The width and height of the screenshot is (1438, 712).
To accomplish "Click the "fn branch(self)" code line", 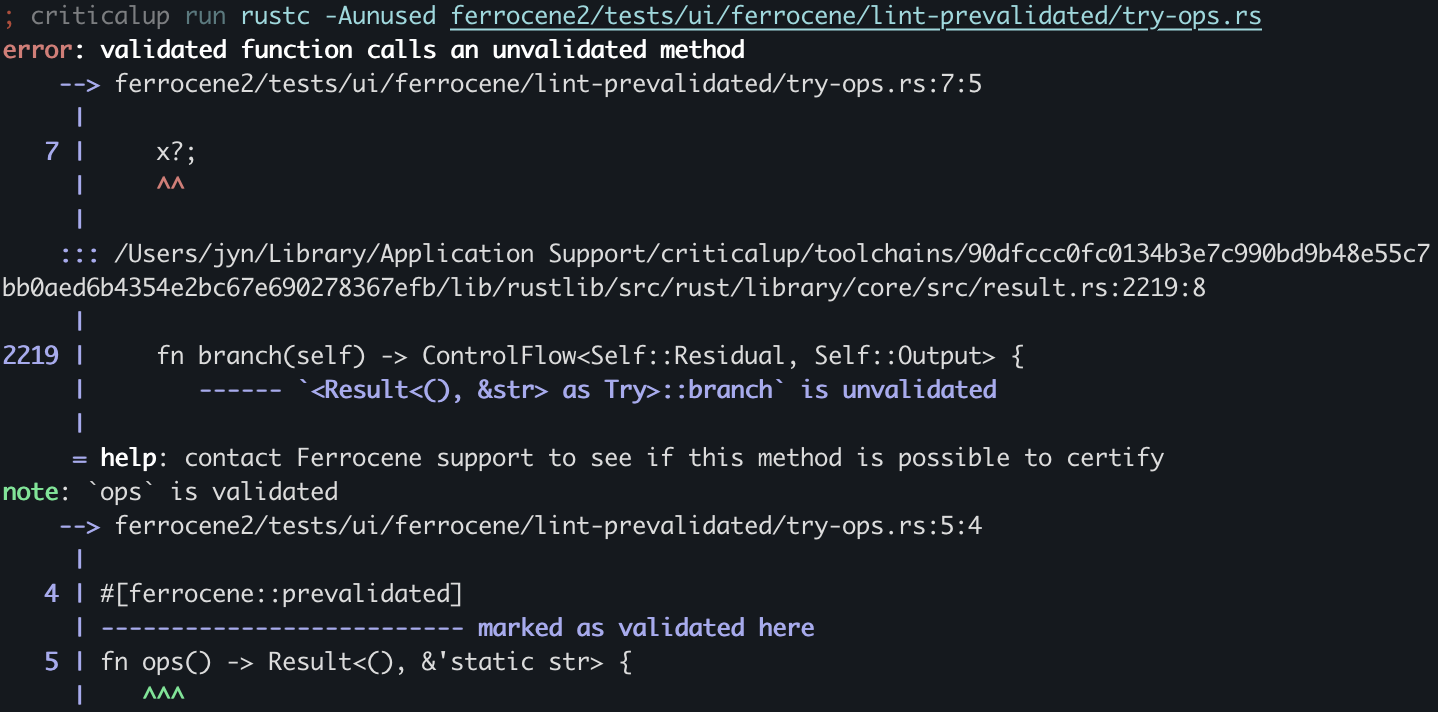I will pos(590,355).
